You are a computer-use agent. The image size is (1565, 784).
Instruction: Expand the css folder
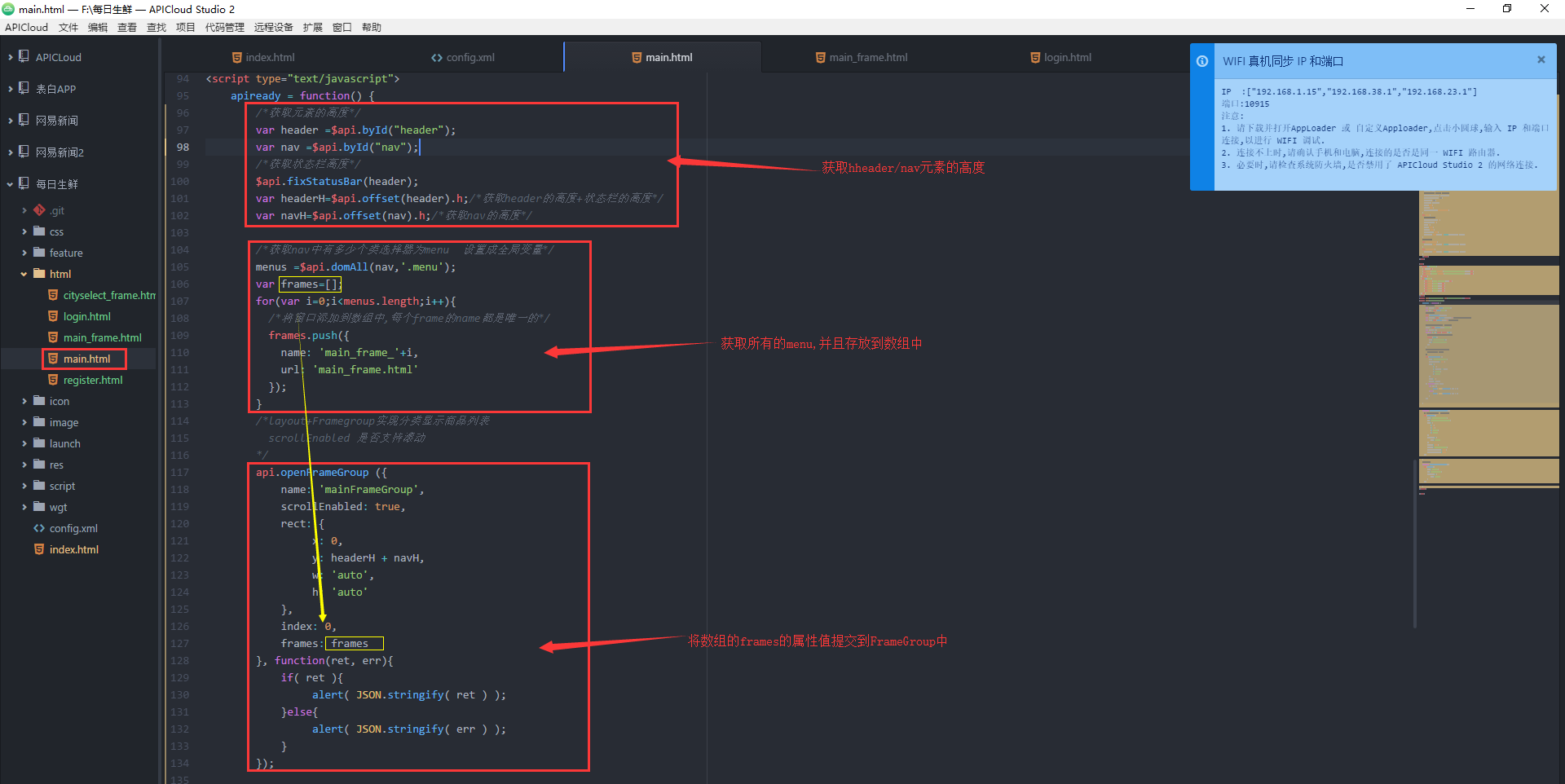25,231
